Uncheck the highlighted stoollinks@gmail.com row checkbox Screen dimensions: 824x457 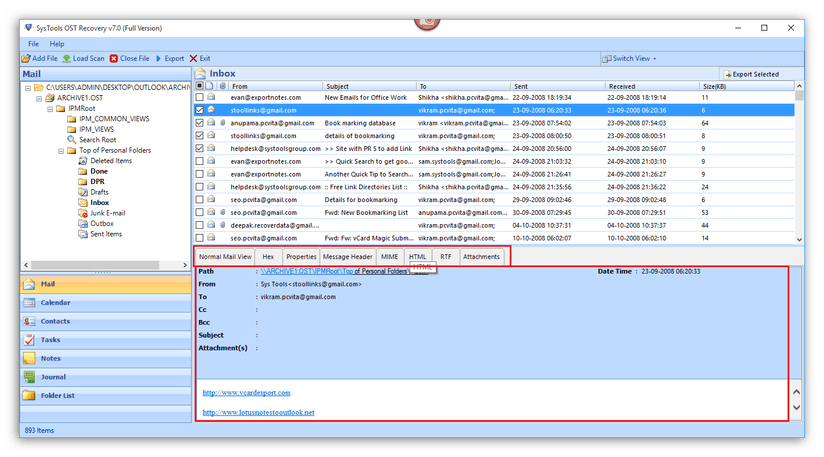pyautogui.click(x=199, y=110)
